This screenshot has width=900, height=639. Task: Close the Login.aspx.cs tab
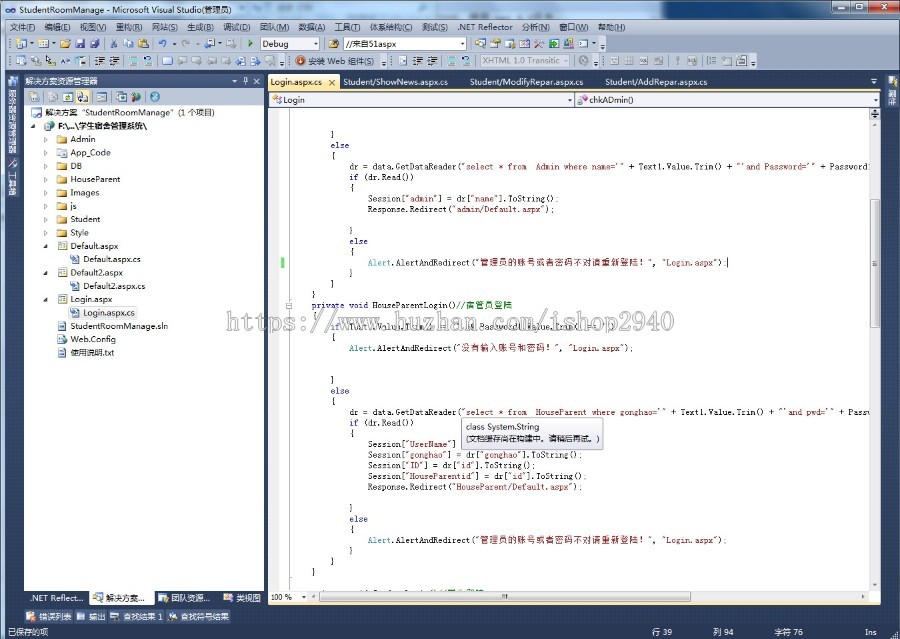coord(332,83)
